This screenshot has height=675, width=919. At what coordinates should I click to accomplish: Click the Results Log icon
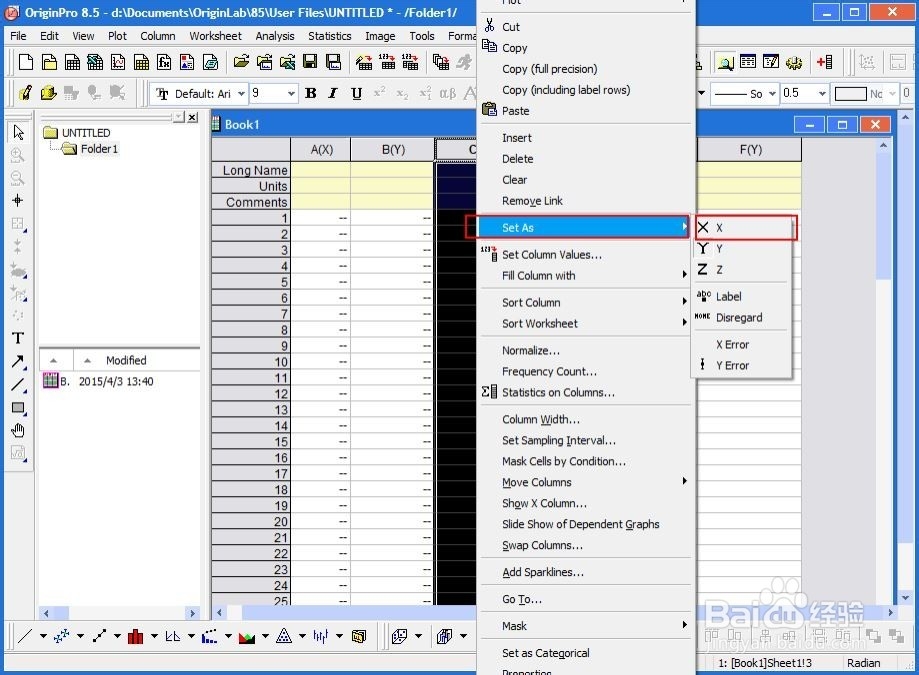click(748, 62)
